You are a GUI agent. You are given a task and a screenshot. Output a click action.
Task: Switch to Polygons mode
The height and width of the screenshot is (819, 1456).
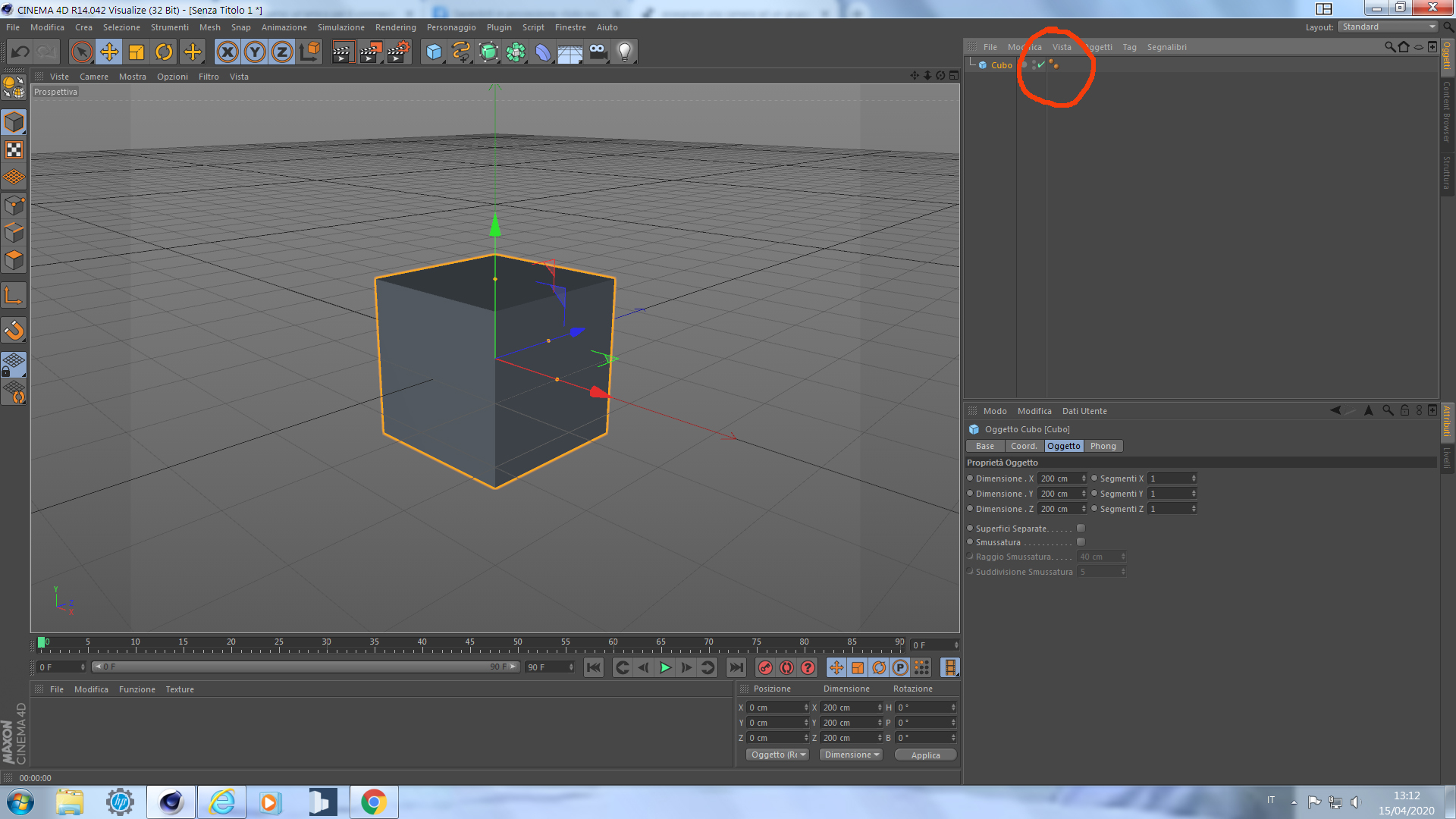(x=14, y=260)
